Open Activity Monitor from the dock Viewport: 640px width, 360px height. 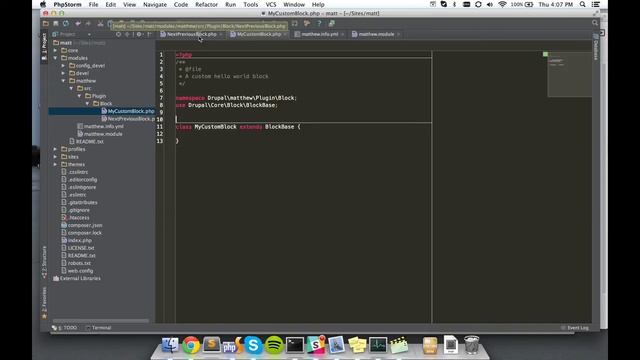tap(378, 345)
